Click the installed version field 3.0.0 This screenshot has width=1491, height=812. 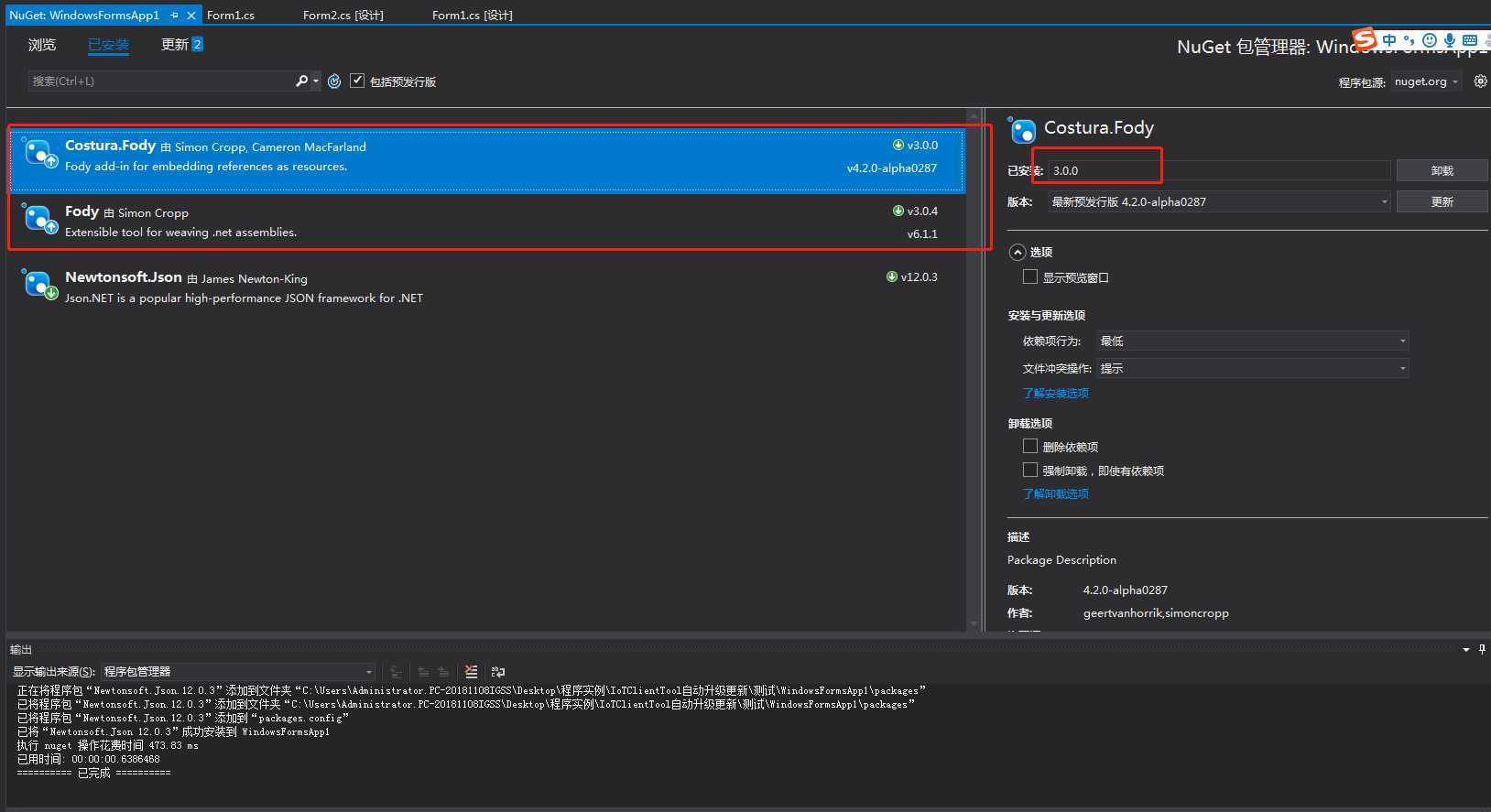click(1219, 170)
